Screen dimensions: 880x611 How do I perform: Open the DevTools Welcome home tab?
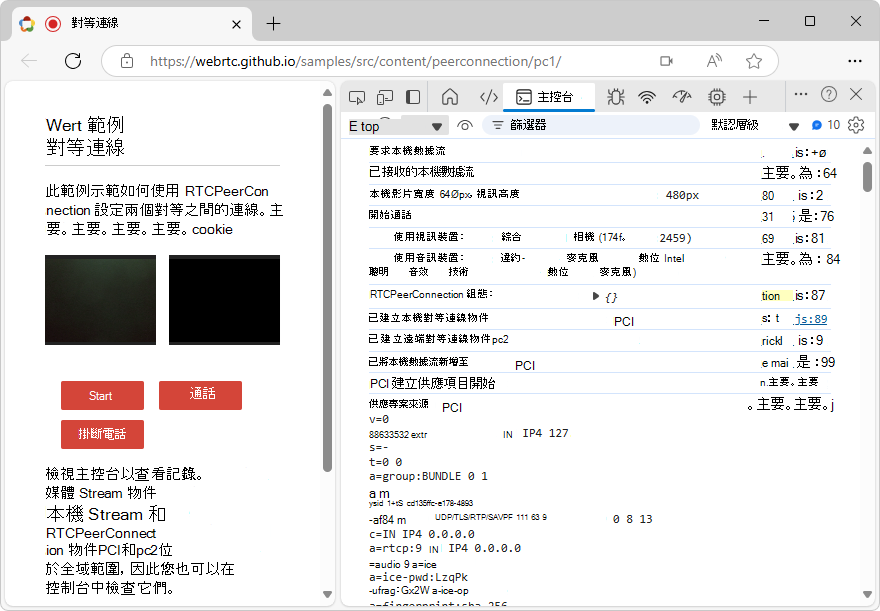pyautogui.click(x=450, y=97)
